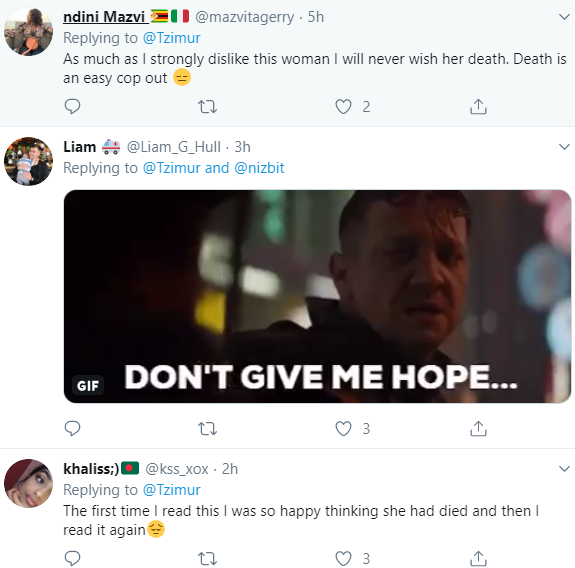575x568 pixels.
Task: Open ndini Mazvi's profile name
Action: tap(104, 17)
